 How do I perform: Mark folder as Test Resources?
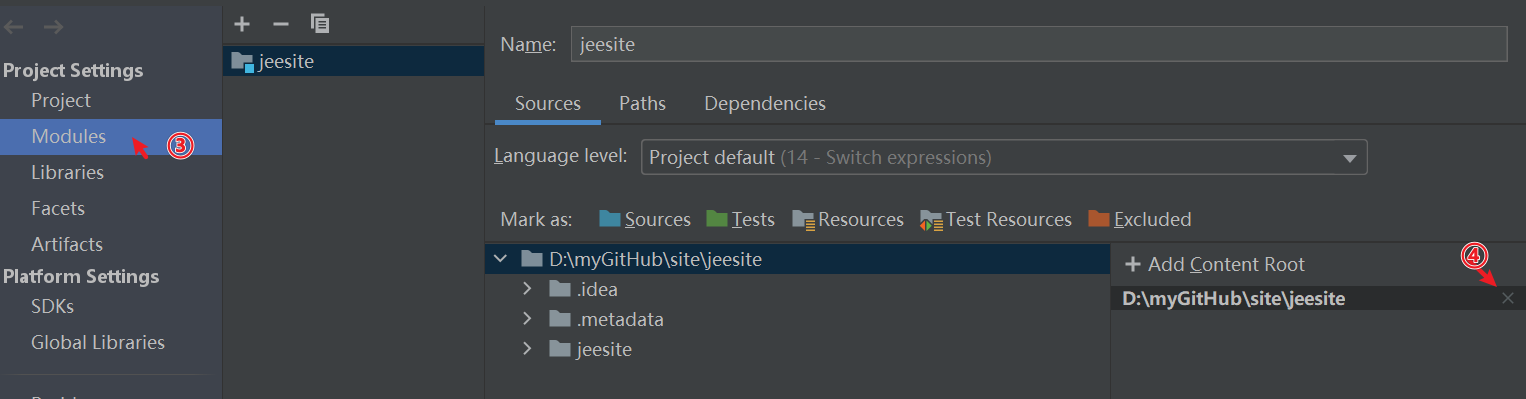[x=996, y=219]
